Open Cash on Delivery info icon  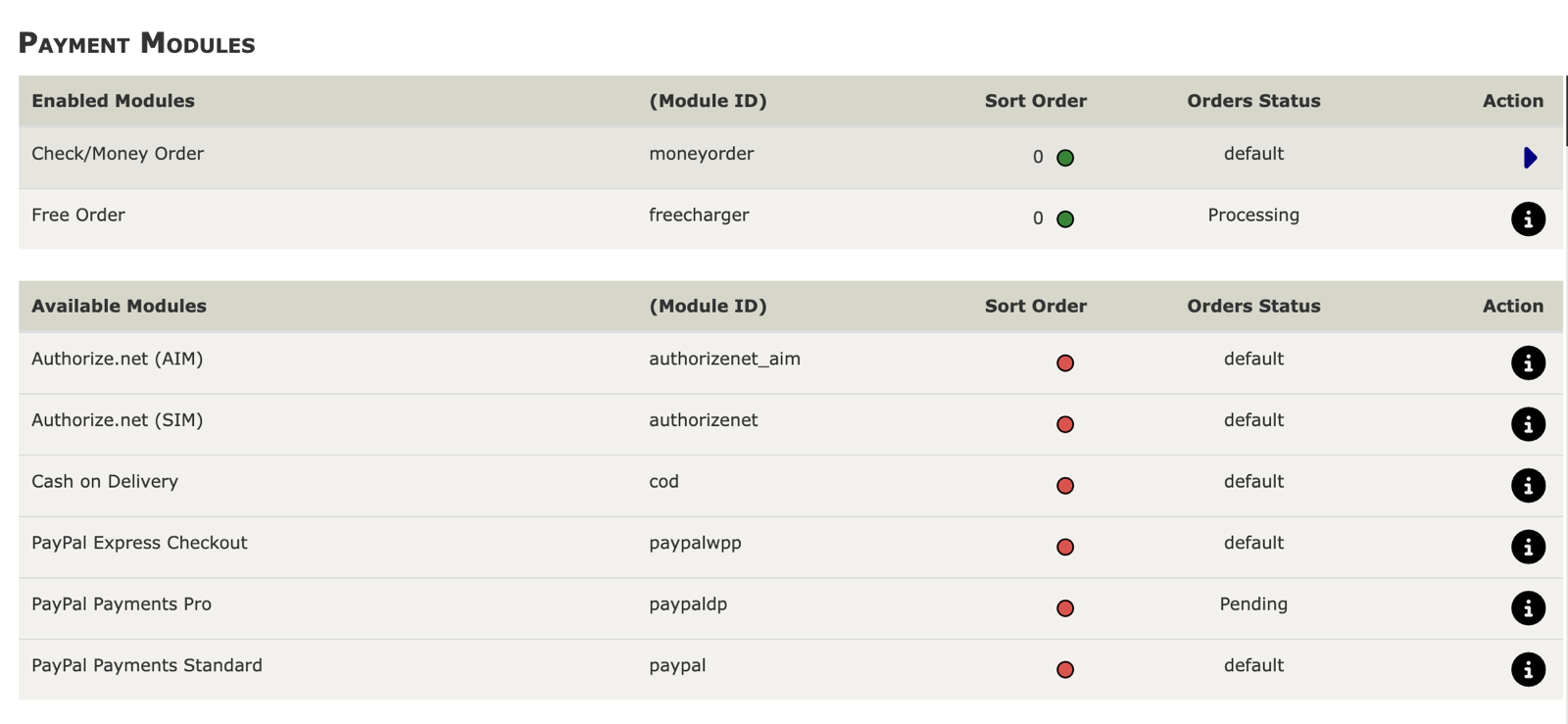click(1527, 486)
